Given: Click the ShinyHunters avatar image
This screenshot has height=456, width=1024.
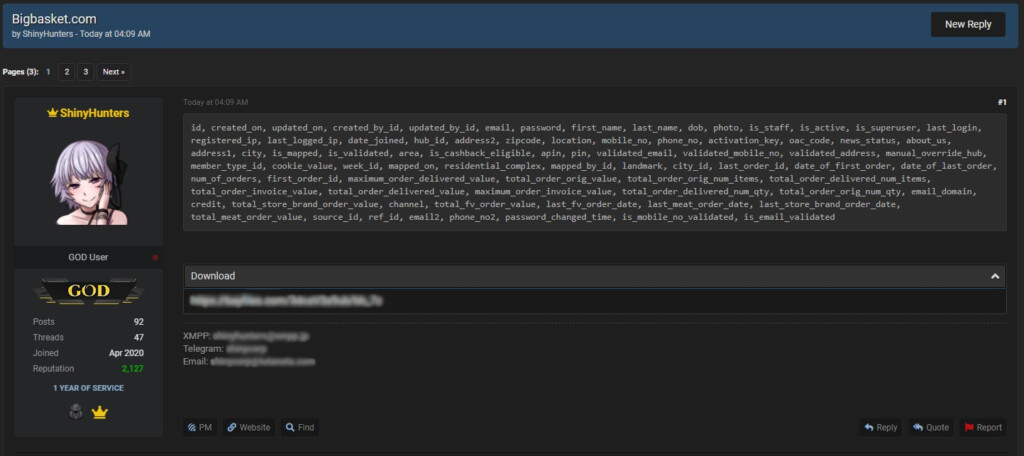Looking at the screenshot, I should click(x=88, y=182).
